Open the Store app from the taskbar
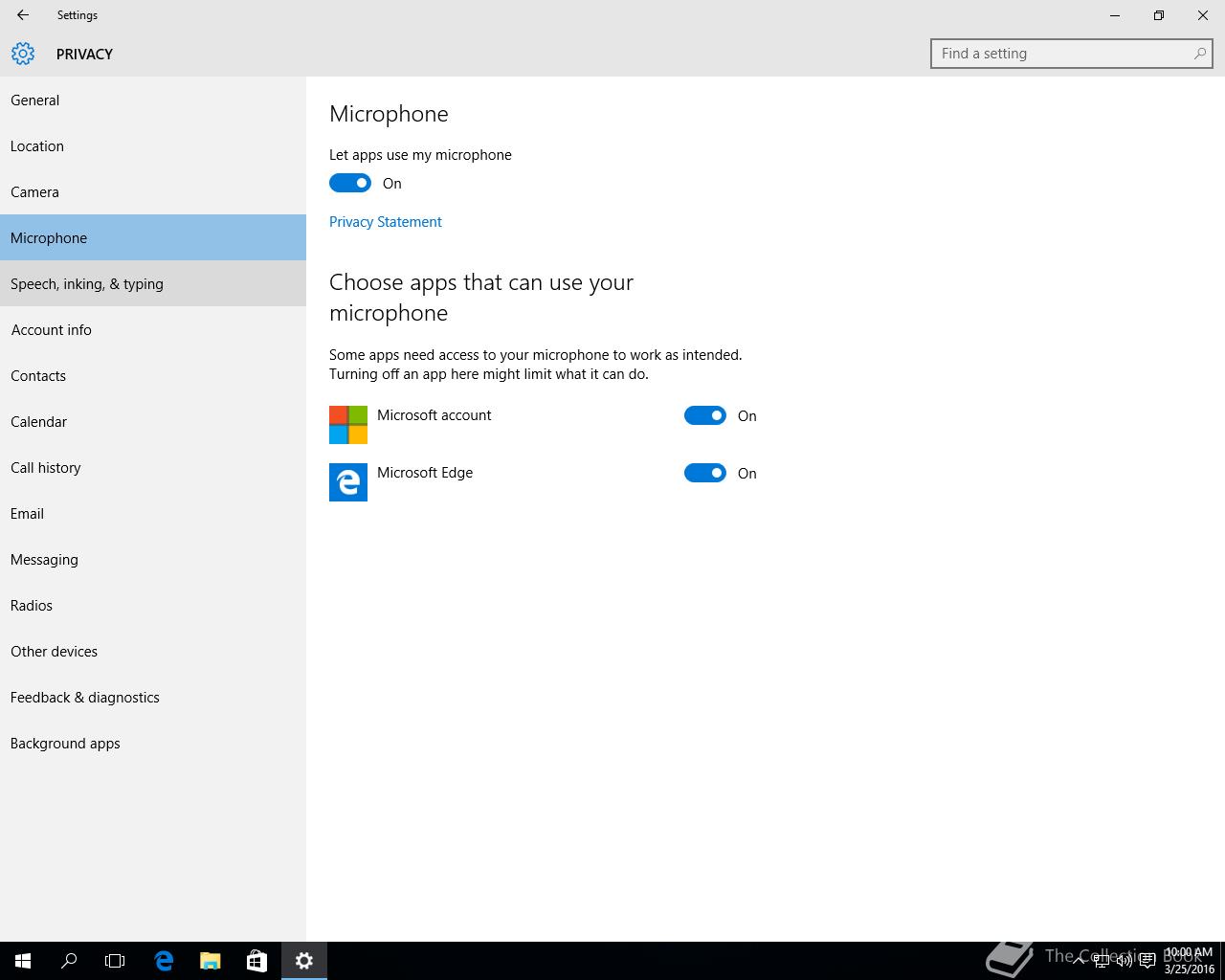Image resolution: width=1225 pixels, height=980 pixels. [256, 961]
